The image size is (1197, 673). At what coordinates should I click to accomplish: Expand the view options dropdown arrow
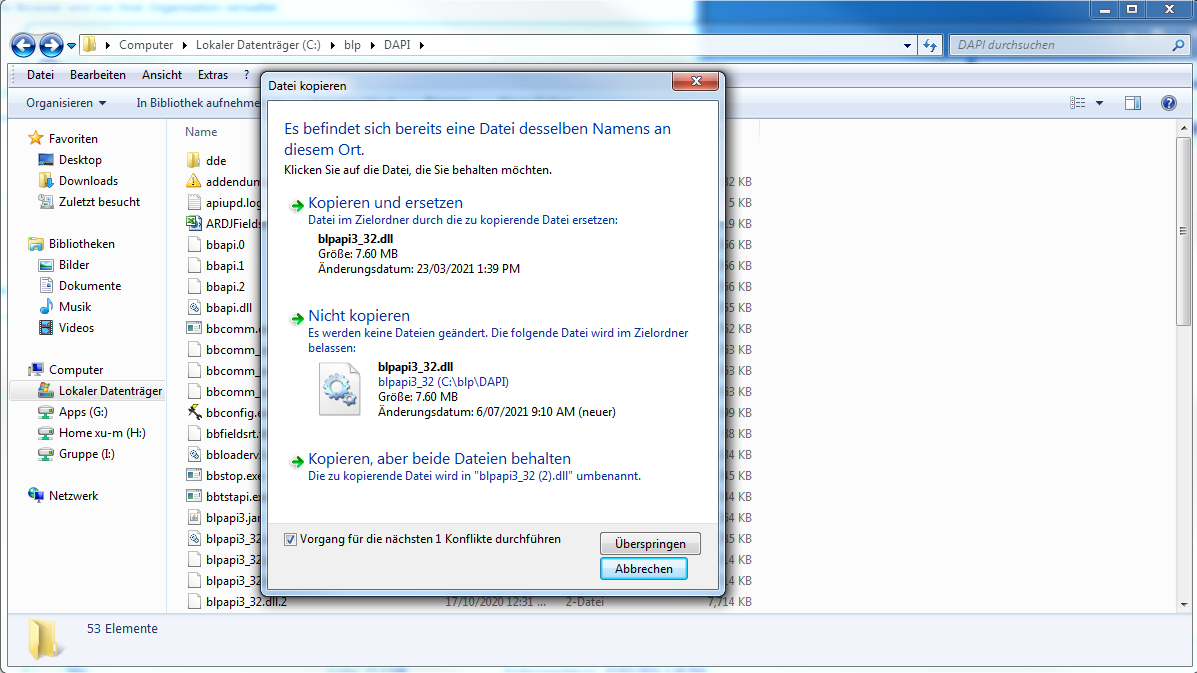pyautogui.click(x=1099, y=103)
